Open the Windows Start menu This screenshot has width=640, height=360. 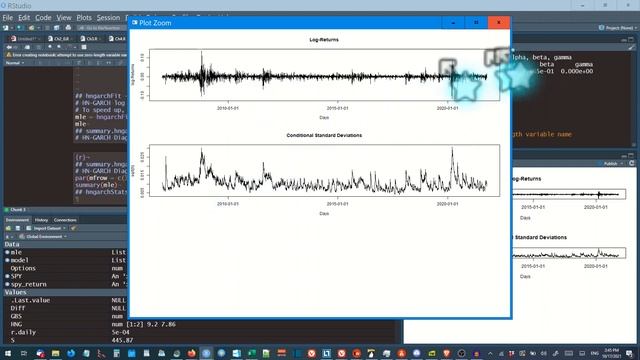(8, 353)
